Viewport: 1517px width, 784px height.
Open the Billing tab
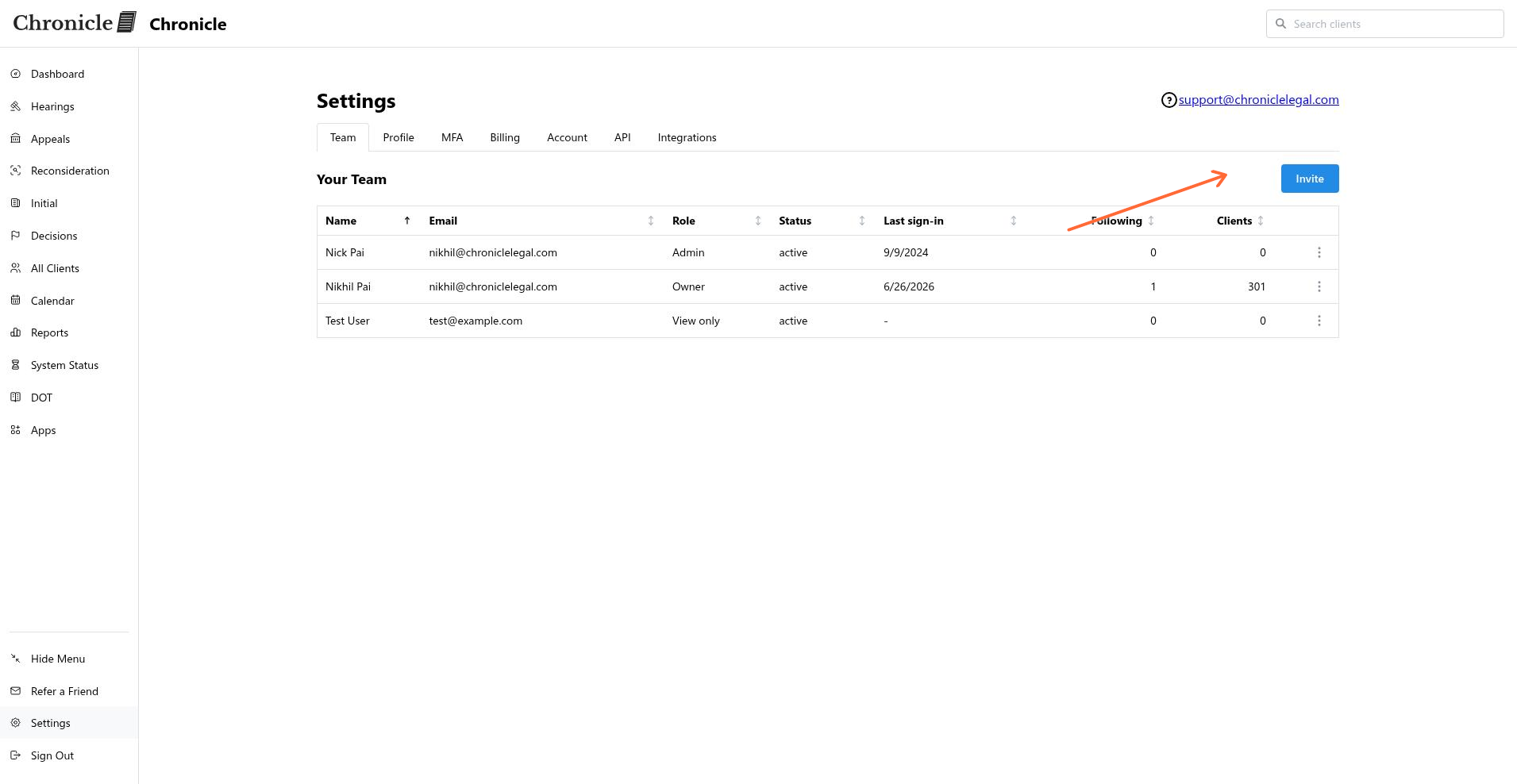[x=505, y=137]
